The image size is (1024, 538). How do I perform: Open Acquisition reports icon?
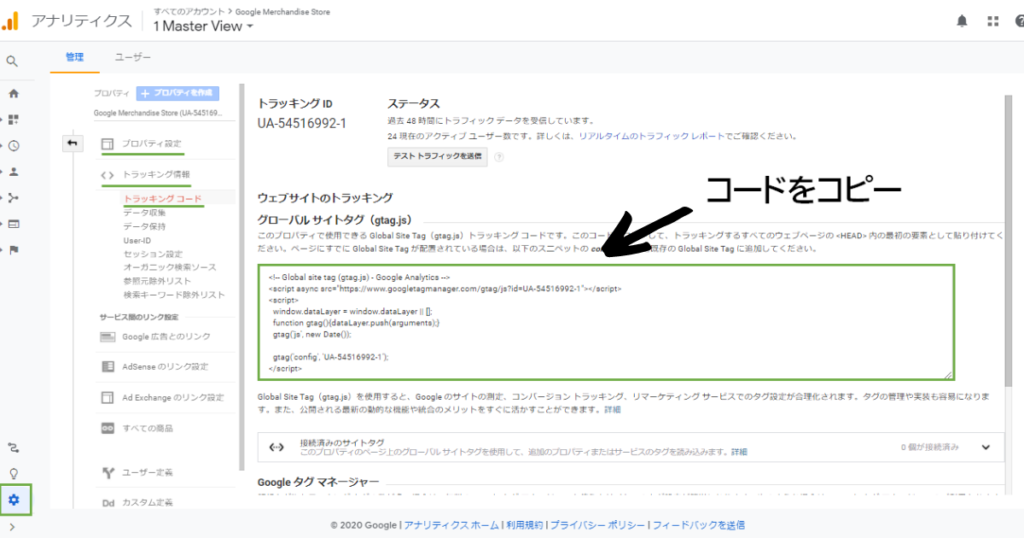click(13, 198)
